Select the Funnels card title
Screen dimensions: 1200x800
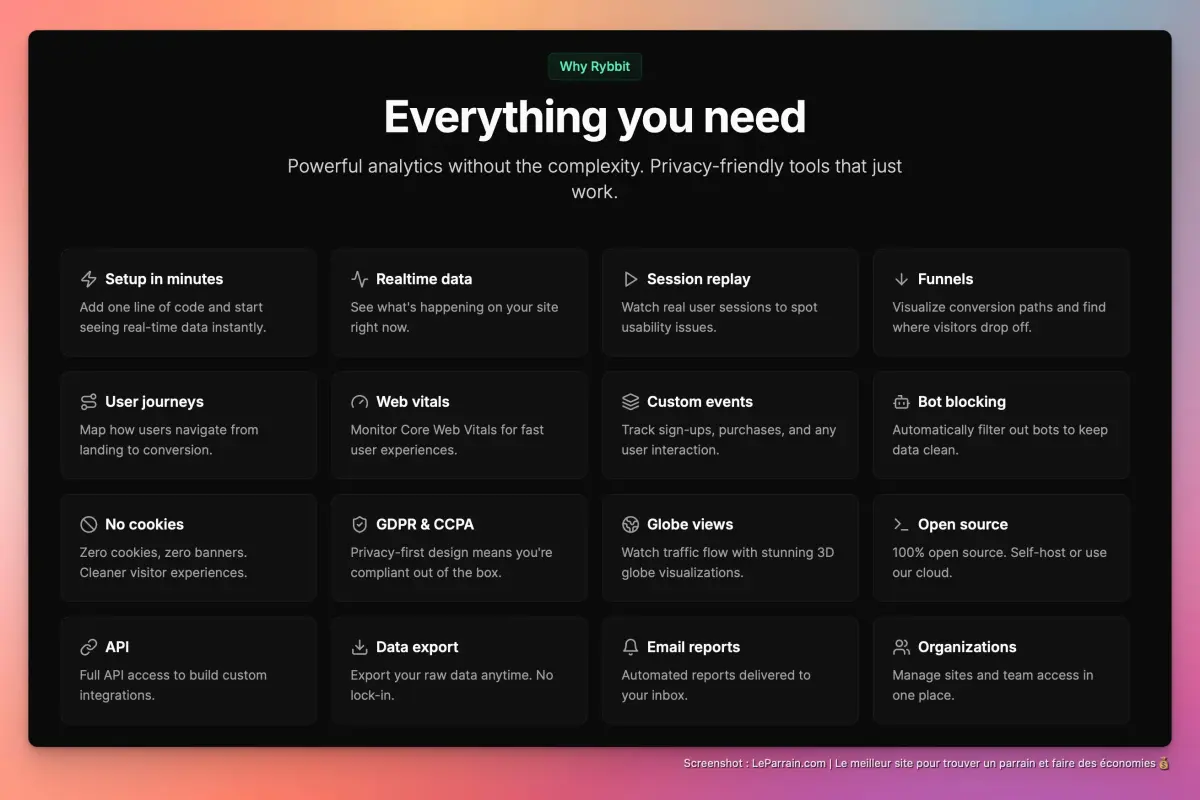945,279
